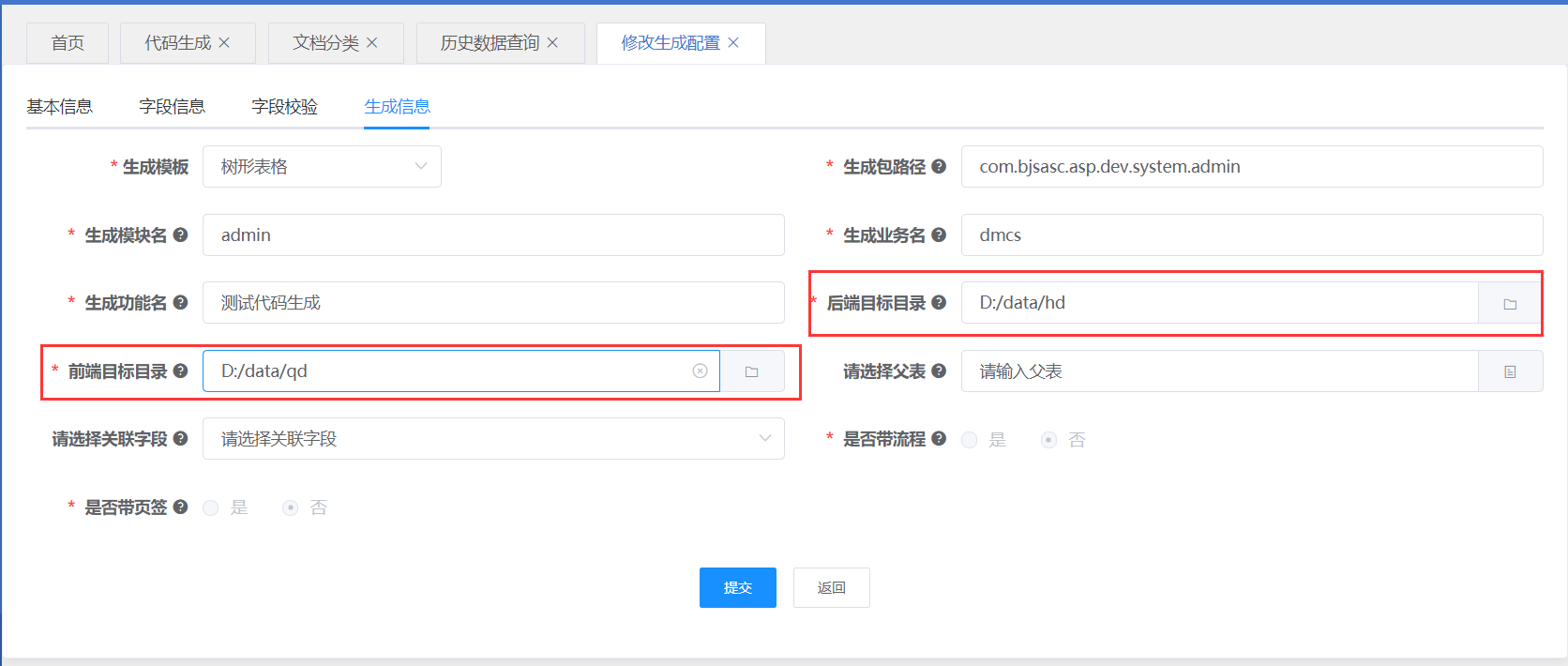Click the 提交 button
This screenshot has height=666, width=1568.
[x=738, y=587]
